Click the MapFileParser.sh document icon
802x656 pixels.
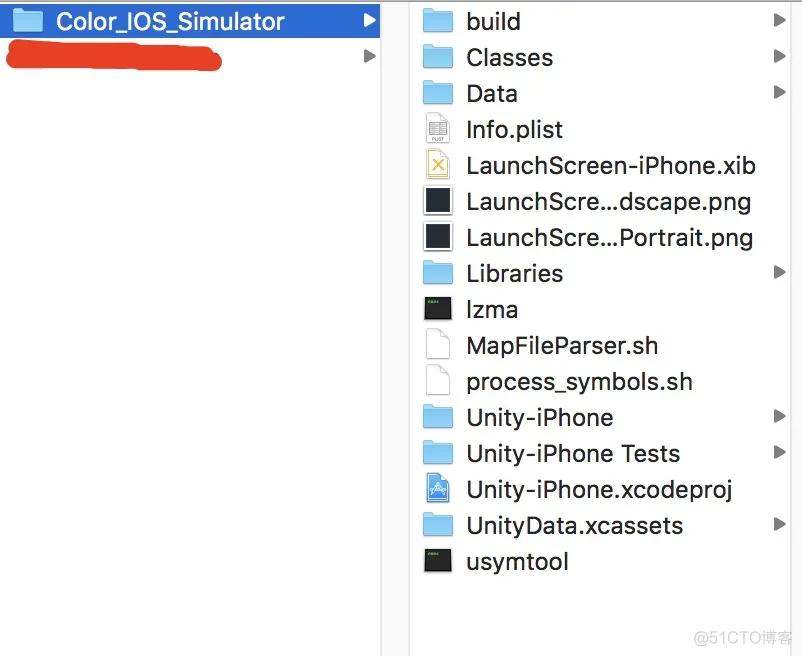[x=438, y=345]
